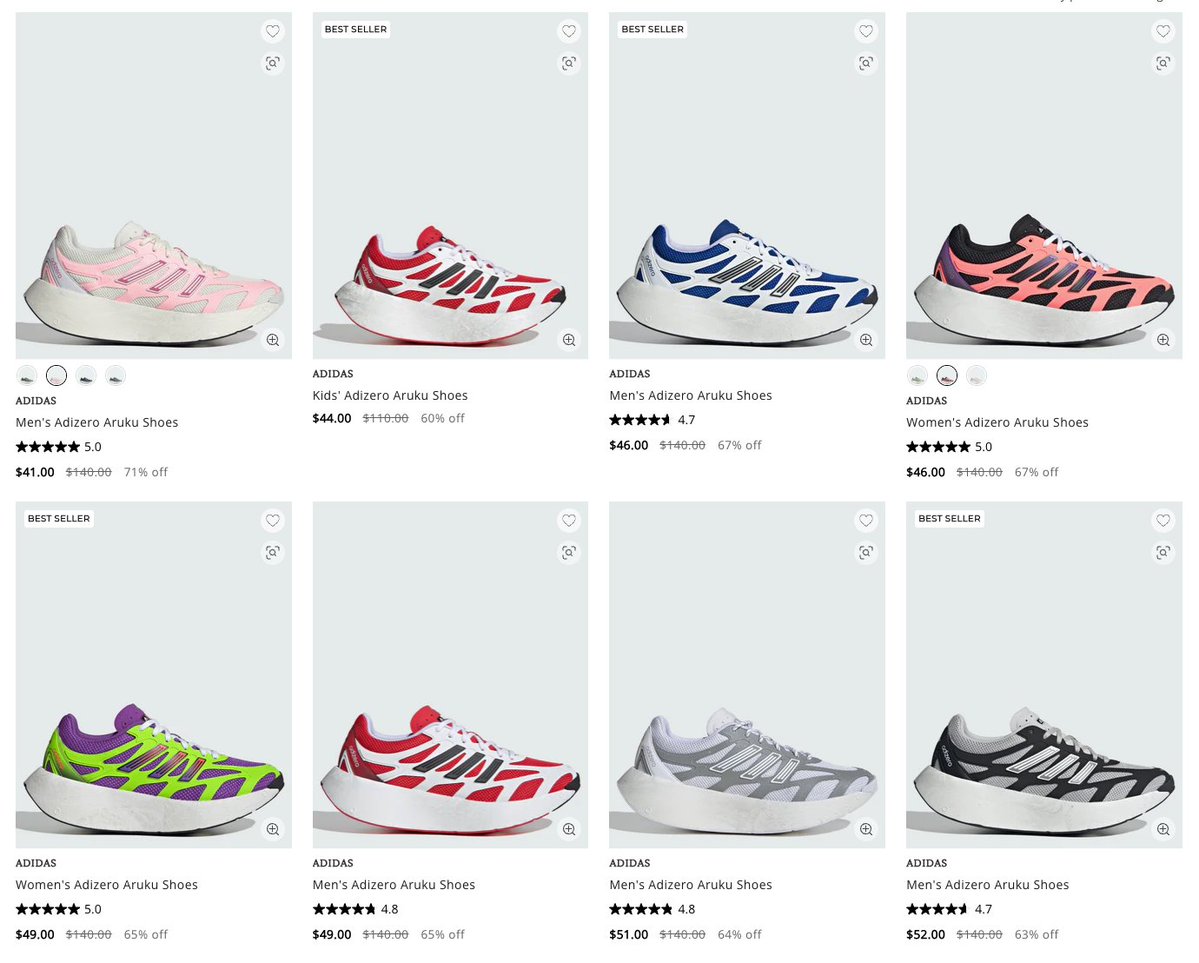Favorite the $51.00 gray Men's shoe

[866, 521]
